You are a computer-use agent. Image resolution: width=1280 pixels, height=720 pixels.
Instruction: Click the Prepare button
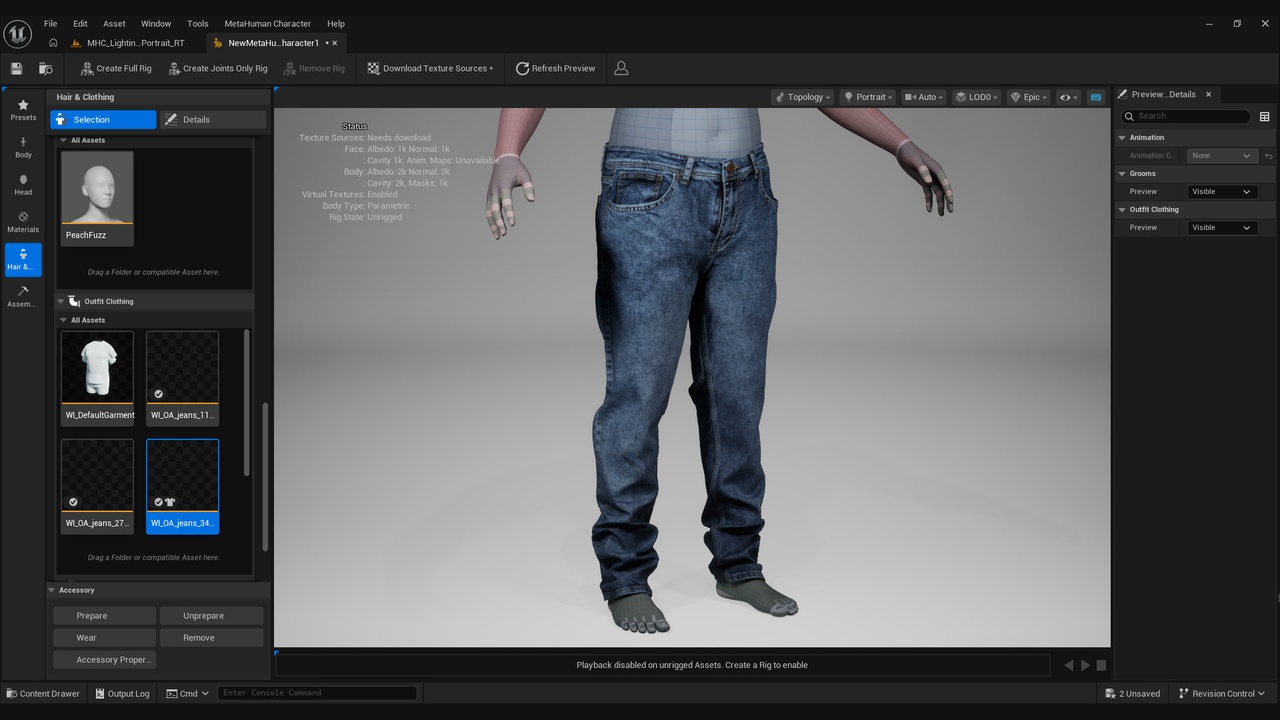pos(104,616)
